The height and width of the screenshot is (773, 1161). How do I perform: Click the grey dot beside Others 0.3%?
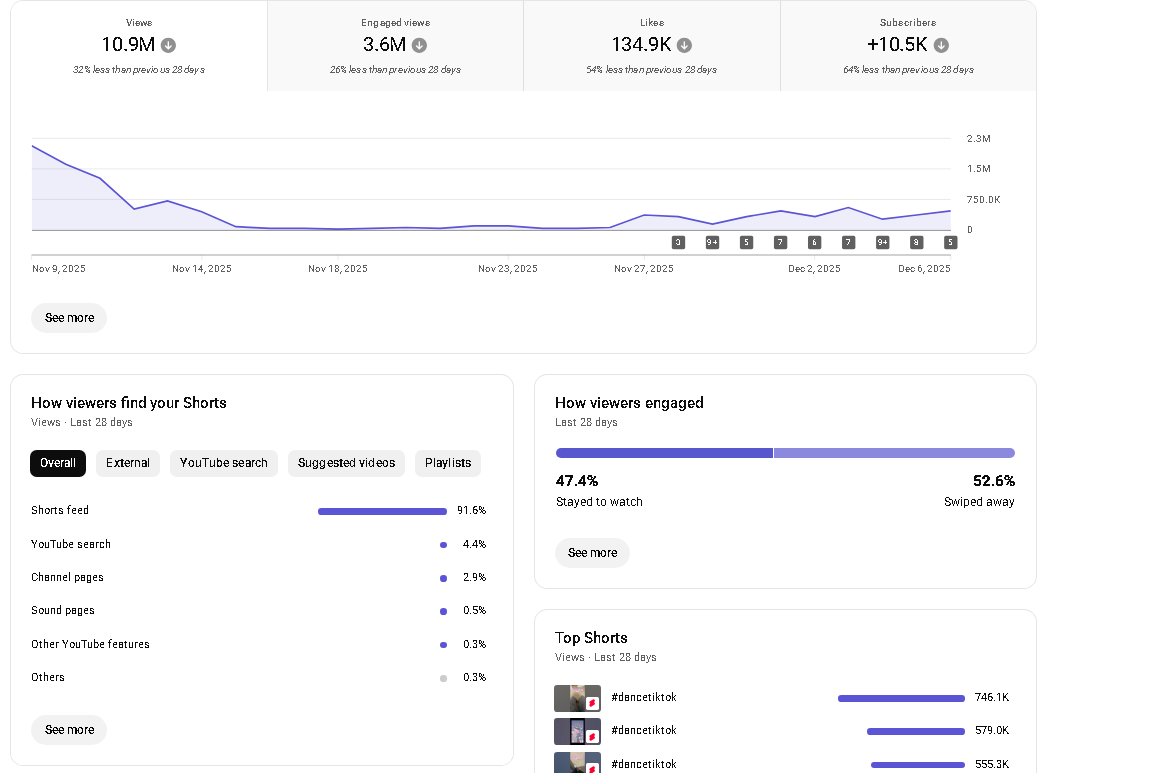pyautogui.click(x=443, y=678)
